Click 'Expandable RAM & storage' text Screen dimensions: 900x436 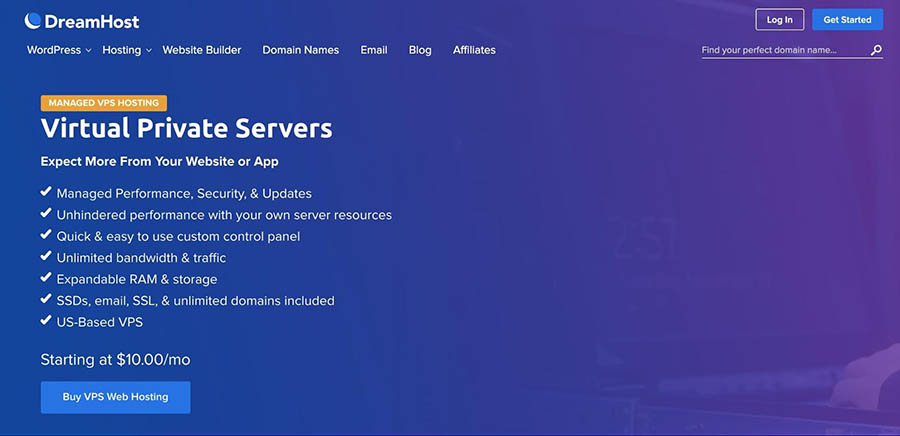[x=137, y=279]
